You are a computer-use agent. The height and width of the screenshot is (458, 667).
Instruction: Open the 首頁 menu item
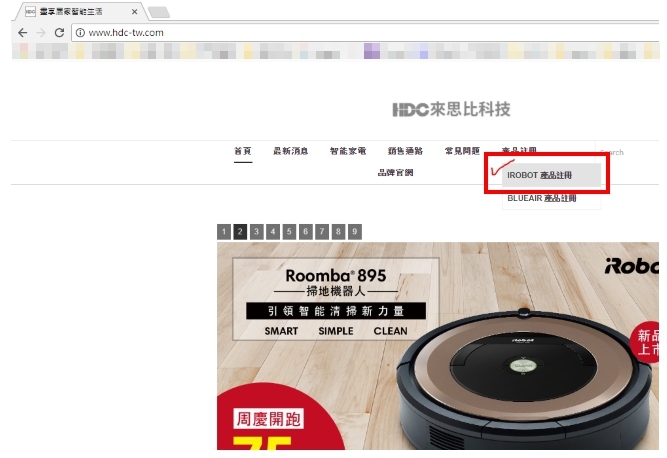click(243, 151)
